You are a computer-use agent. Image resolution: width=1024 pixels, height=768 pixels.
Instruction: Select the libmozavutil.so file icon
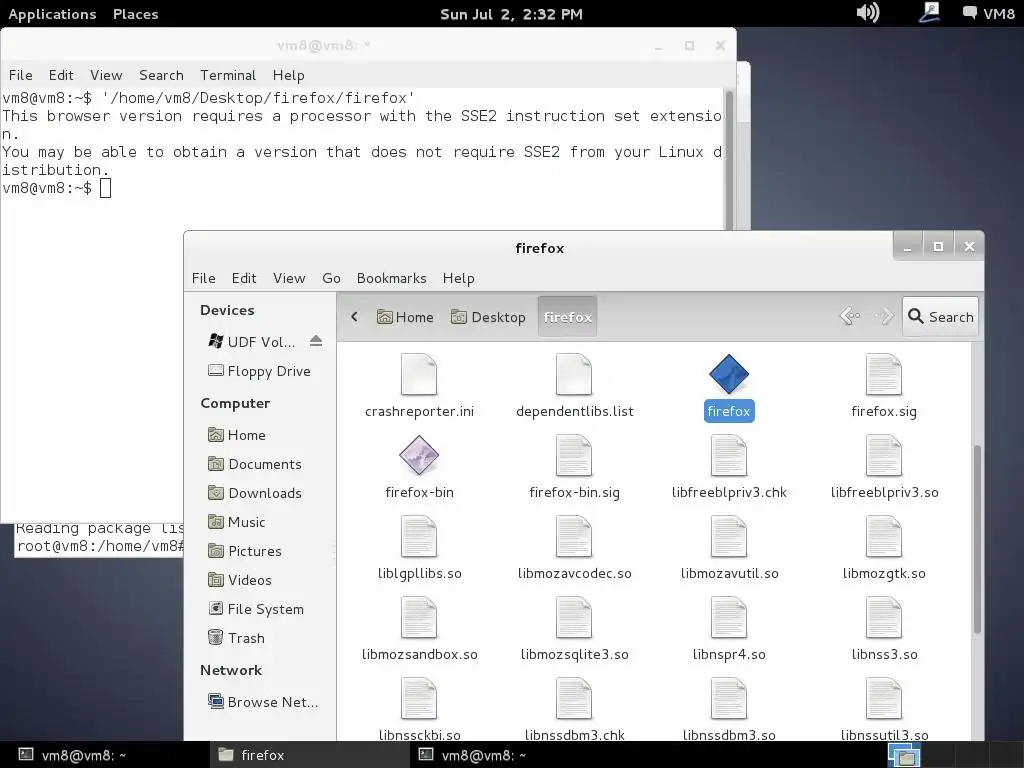click(729, 536)
